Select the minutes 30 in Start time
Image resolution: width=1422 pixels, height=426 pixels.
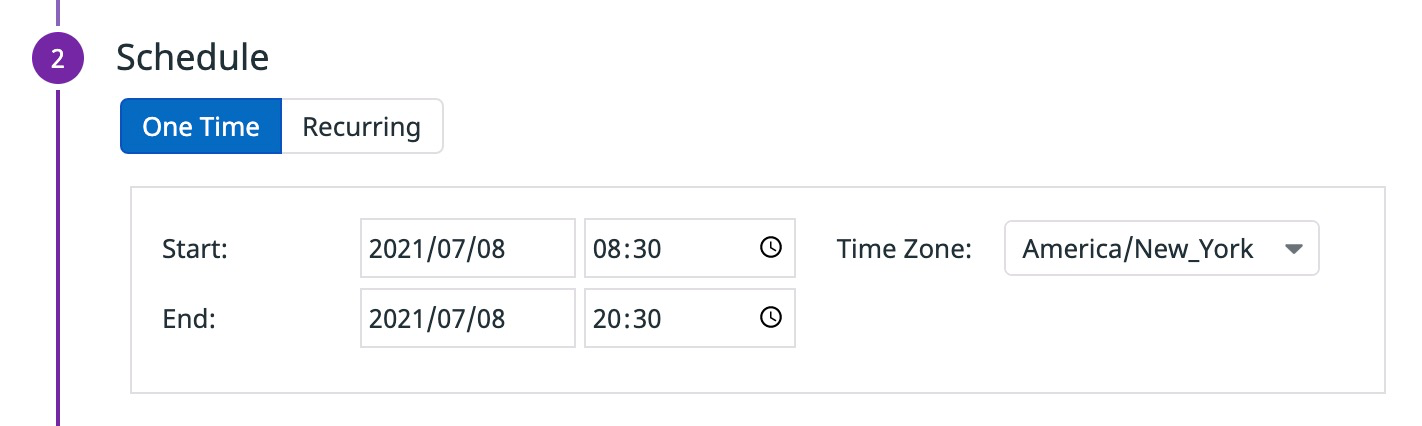(x=646, y=249)
